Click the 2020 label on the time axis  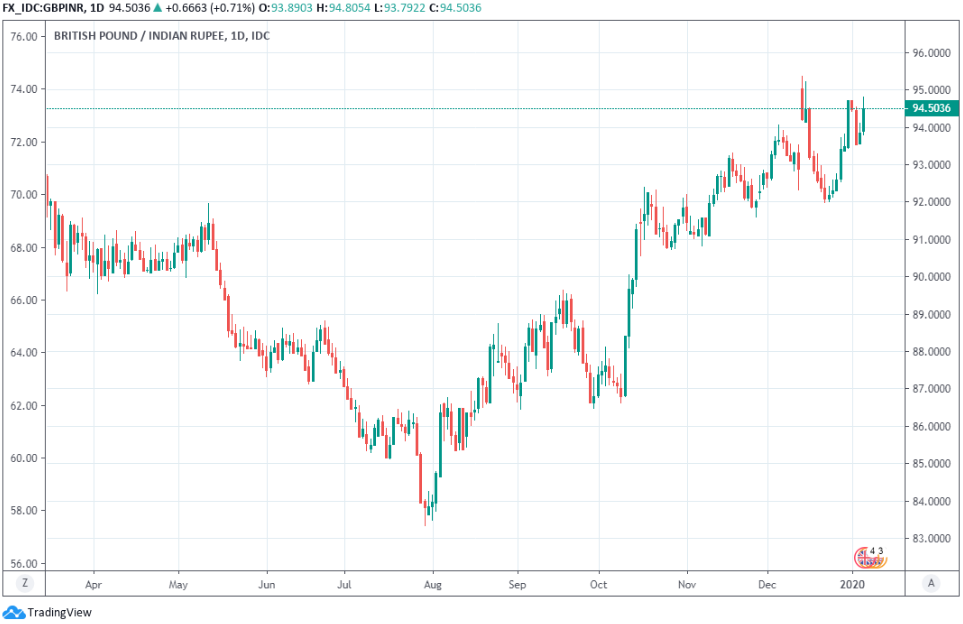[x=851, y=582]
